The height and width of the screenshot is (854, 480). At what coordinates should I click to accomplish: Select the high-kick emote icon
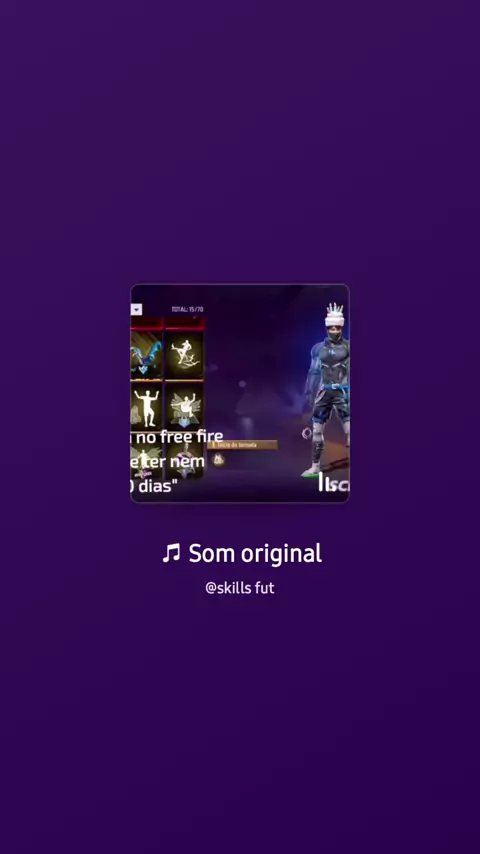click(x=184, y=355)
